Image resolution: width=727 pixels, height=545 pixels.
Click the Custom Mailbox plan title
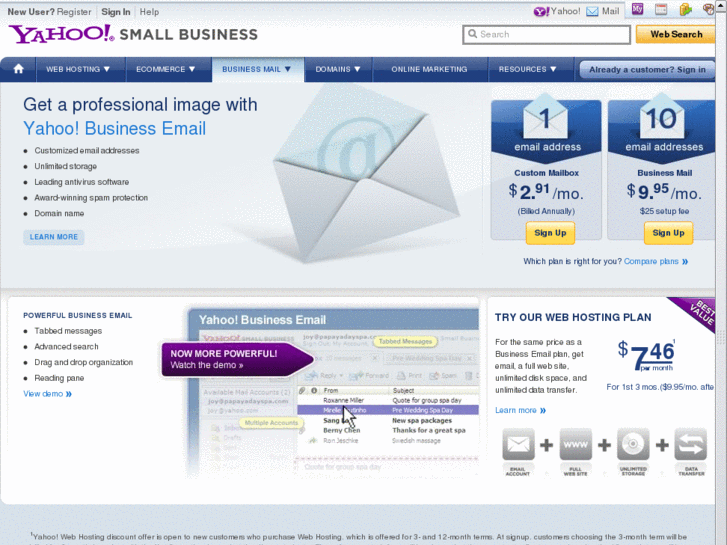pyautogui.click(x=546, y=173)
